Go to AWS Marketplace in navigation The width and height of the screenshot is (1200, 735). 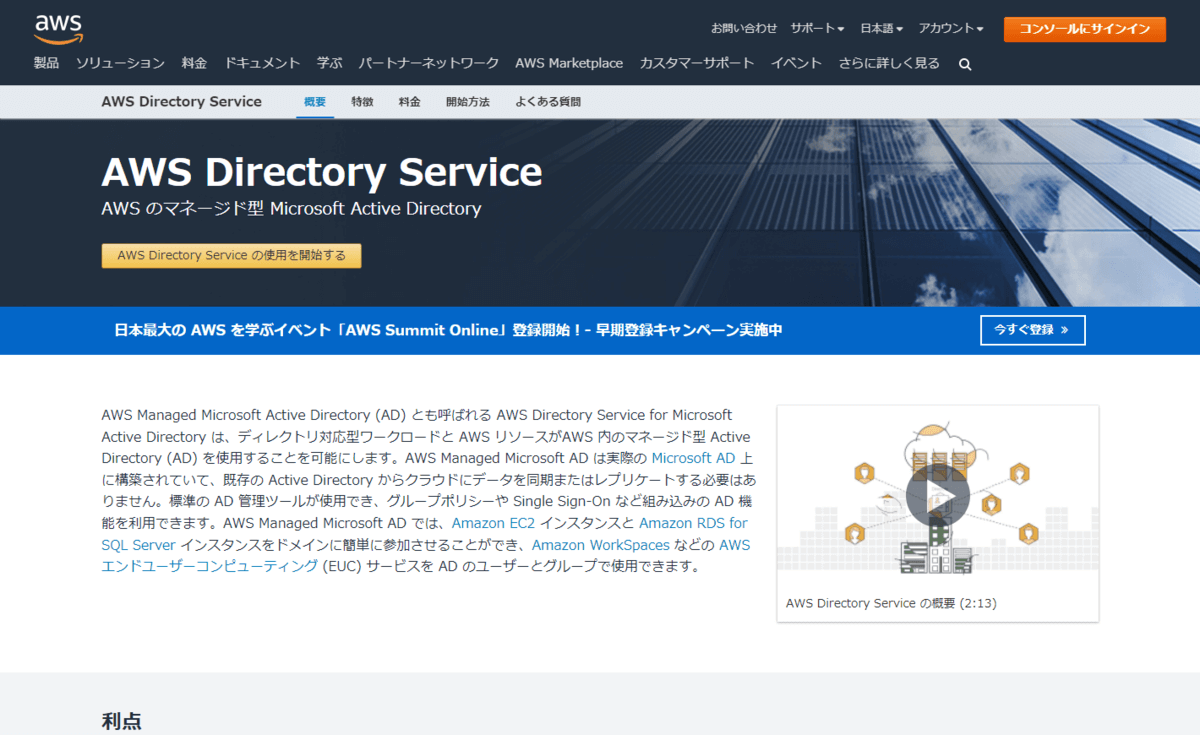(569, 63)
